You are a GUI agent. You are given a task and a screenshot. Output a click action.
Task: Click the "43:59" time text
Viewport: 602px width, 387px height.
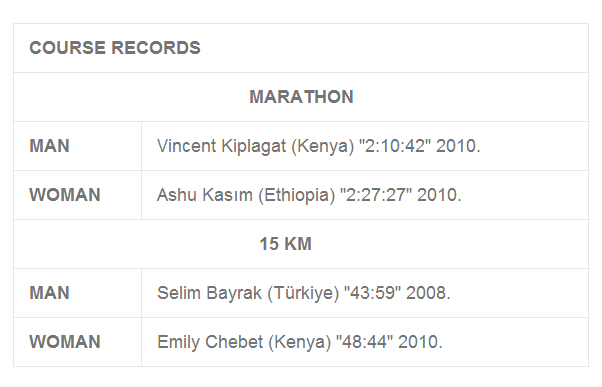coord(372,293)
